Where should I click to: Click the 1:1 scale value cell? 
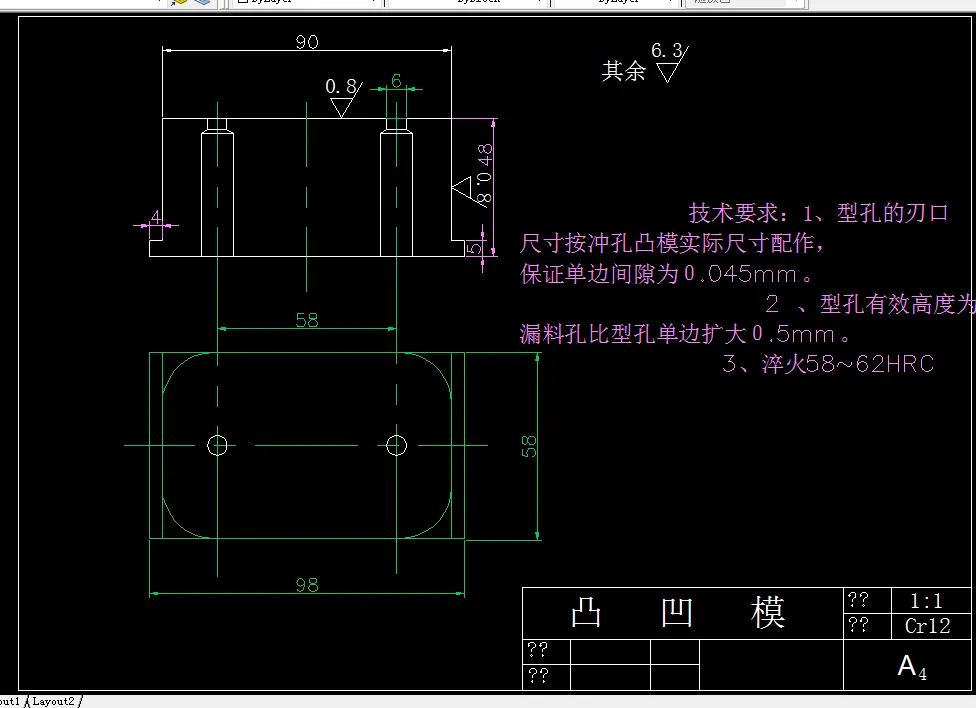coord(927,601)
